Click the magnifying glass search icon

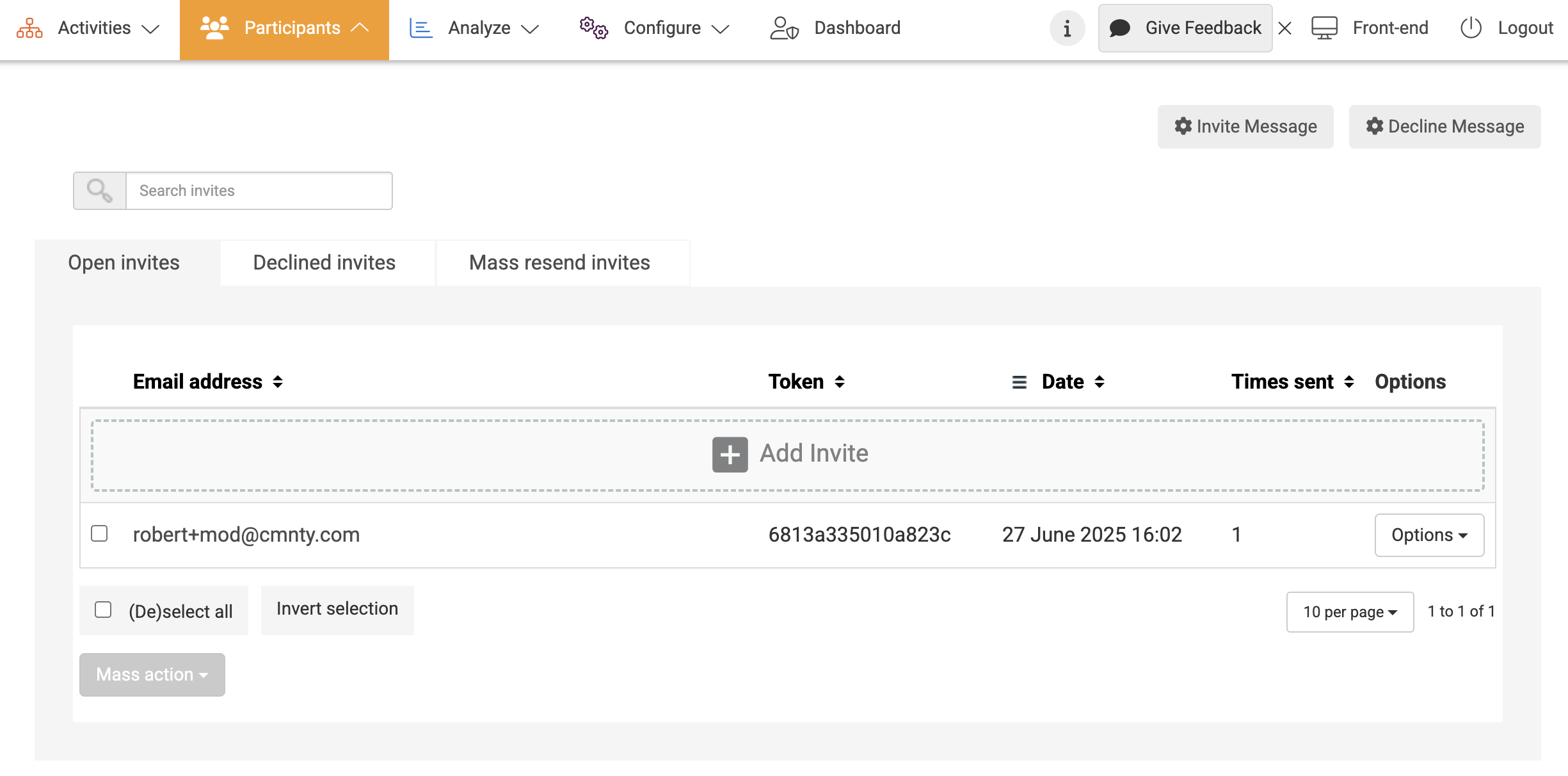pos(100,191)
